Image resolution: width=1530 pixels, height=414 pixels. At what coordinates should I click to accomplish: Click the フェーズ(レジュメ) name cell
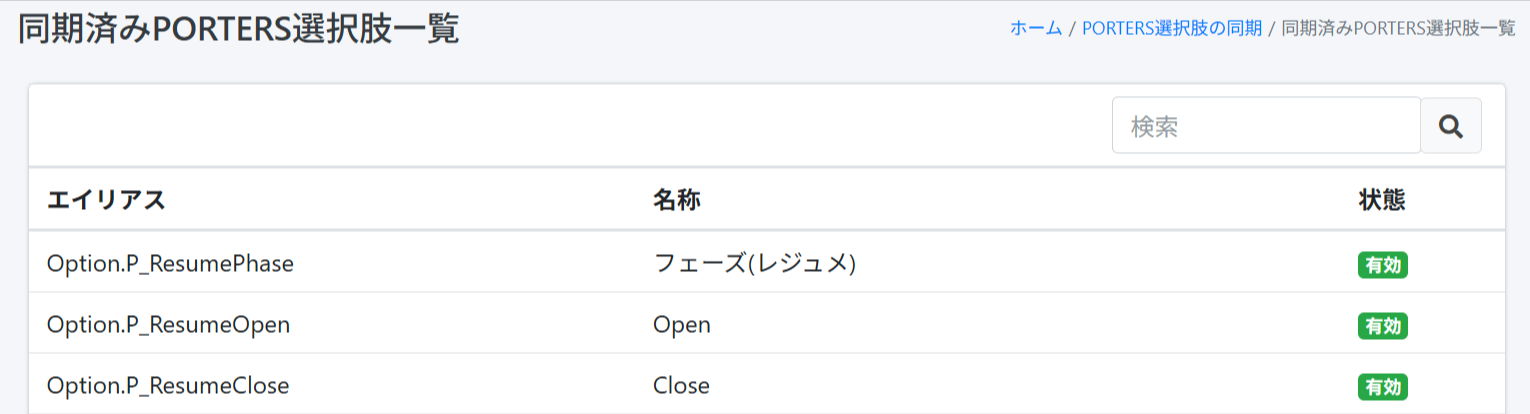754,264
